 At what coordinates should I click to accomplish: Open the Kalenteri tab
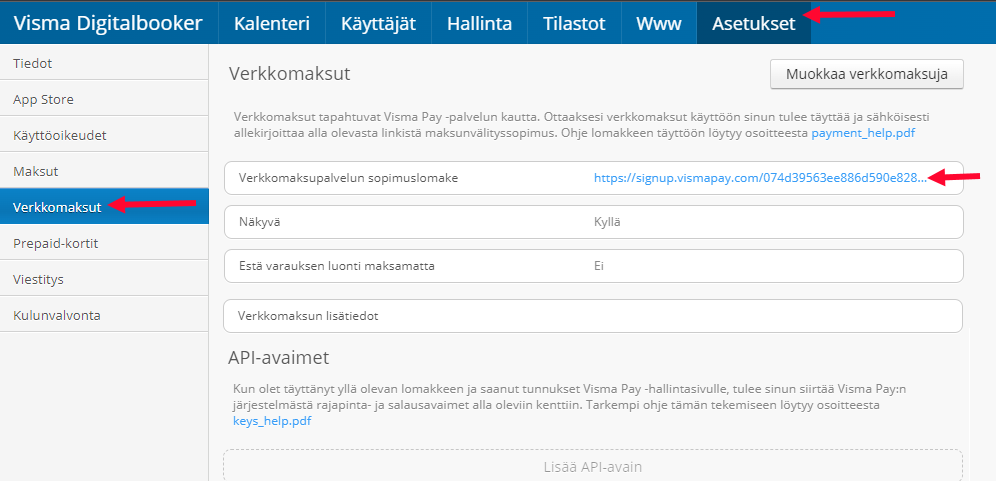point(272,24)
